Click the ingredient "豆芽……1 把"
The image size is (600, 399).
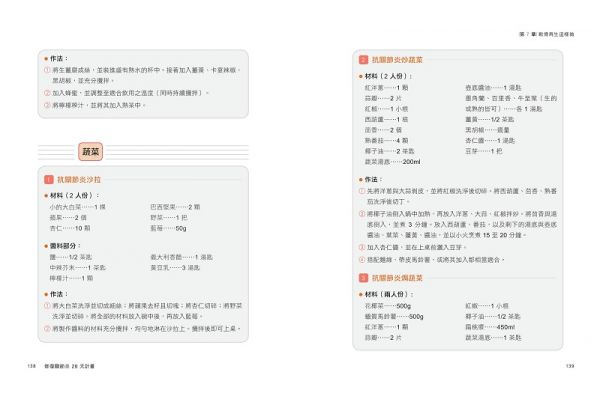click(484, 151)
